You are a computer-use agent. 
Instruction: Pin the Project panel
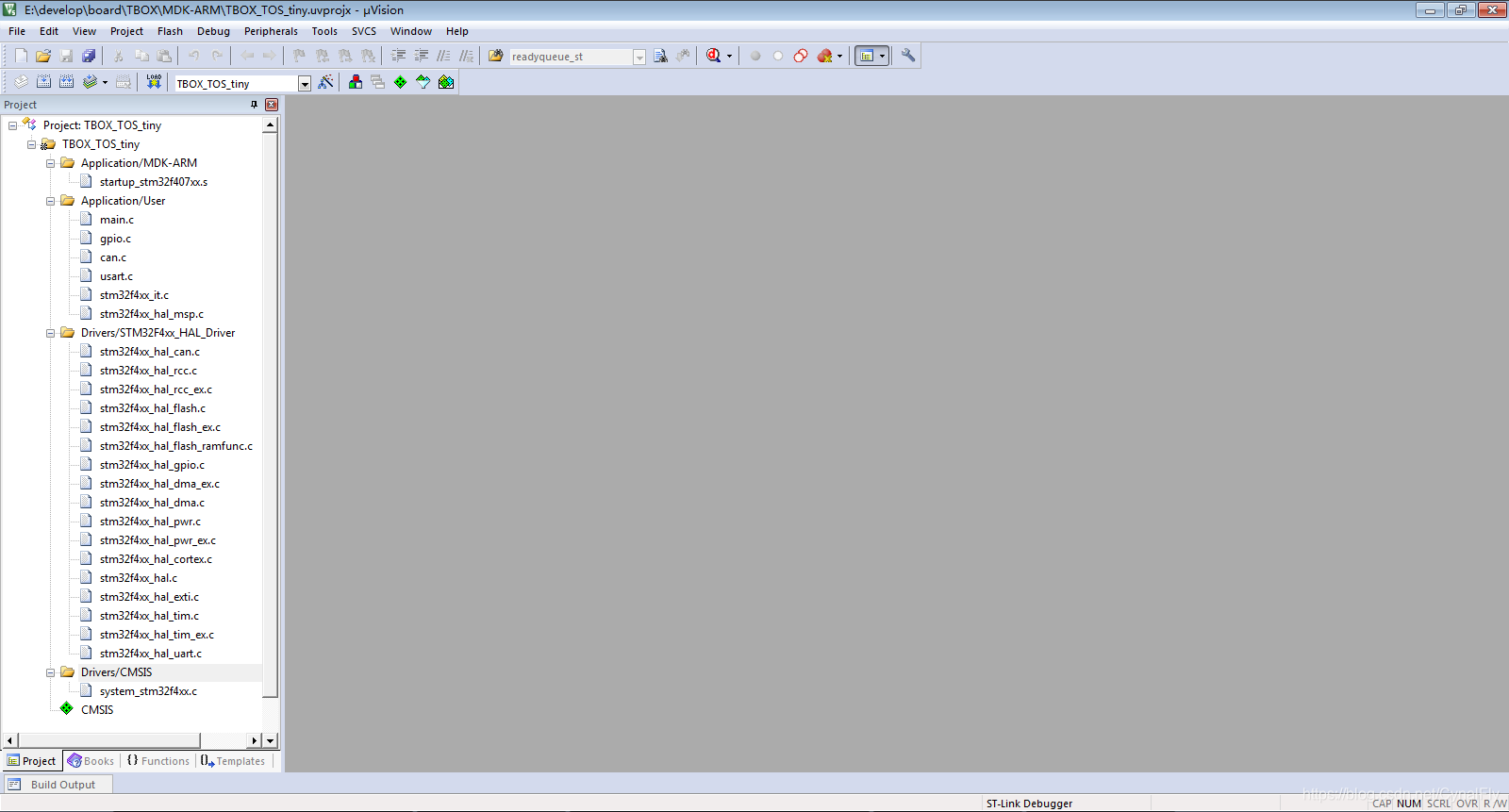pos(254,105)
